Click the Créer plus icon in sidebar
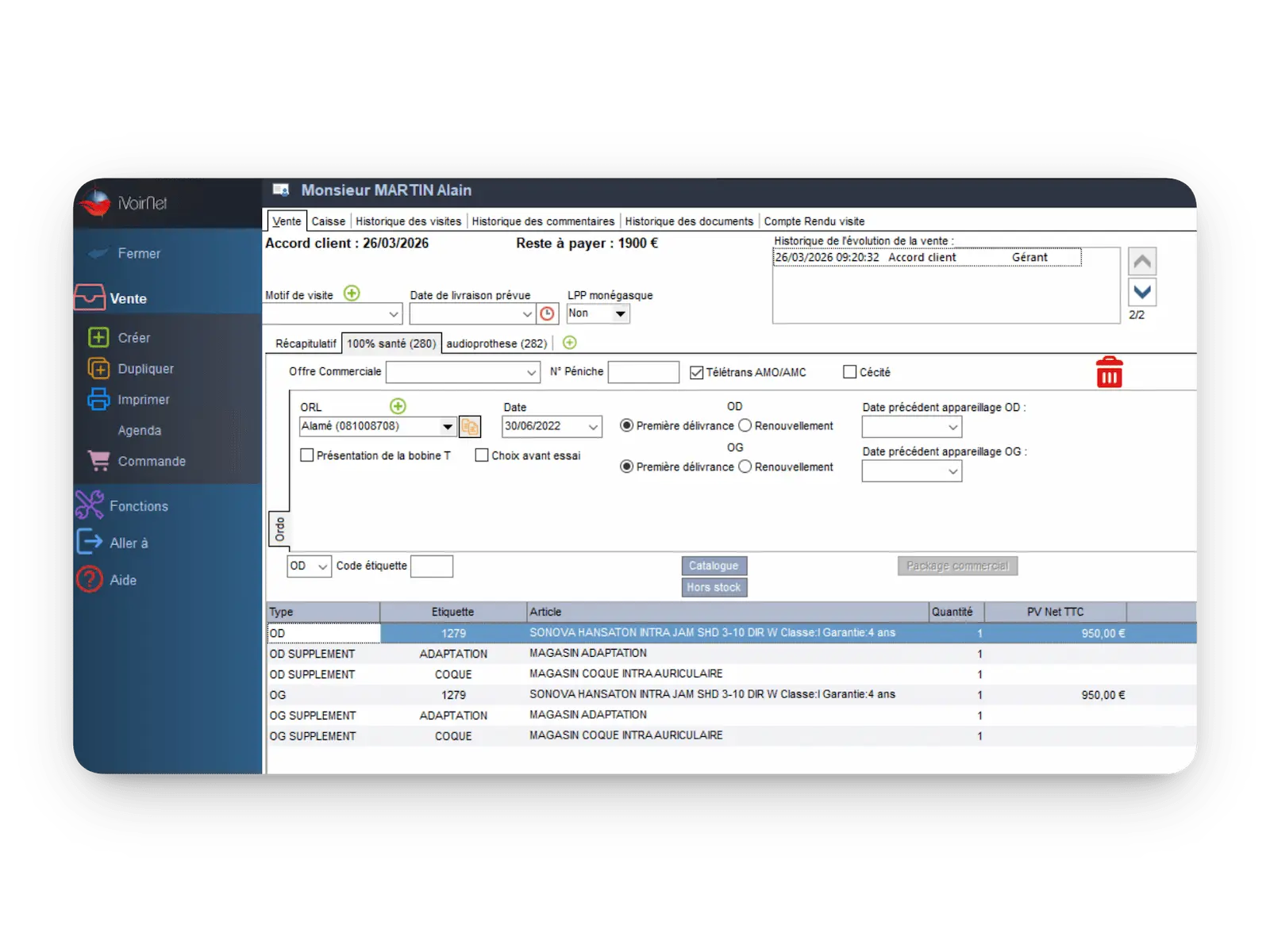 (x=98, y=337)
